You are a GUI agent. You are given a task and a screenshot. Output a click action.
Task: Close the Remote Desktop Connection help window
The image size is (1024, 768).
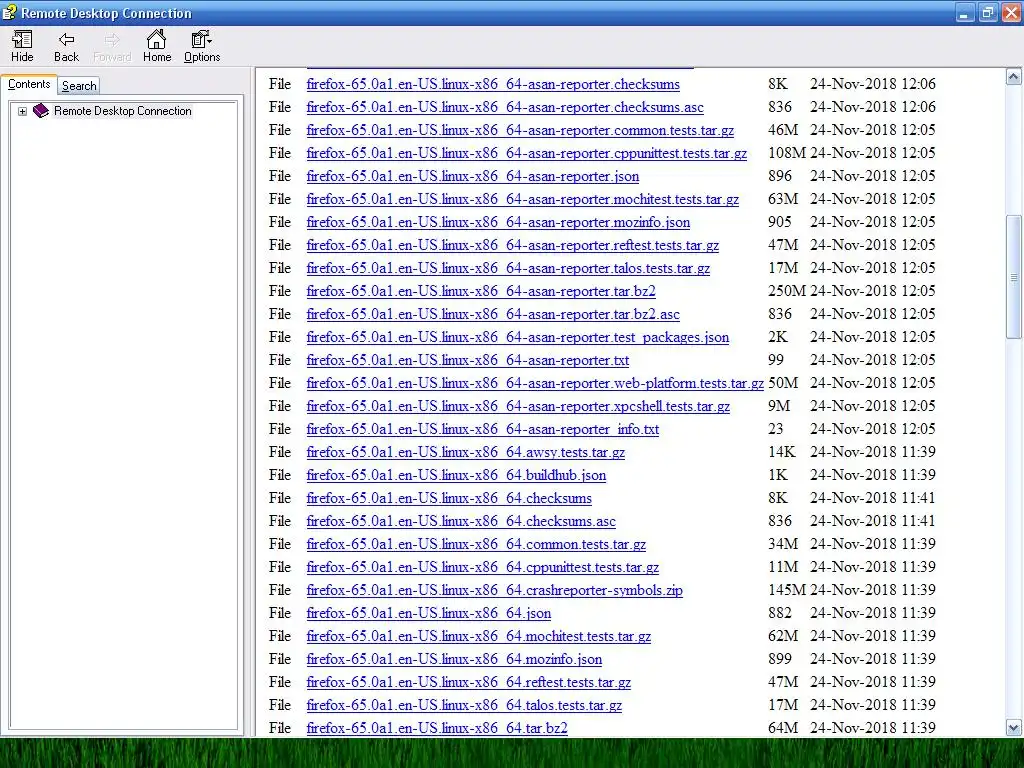pyautogui.click(x=1012, y=13)
